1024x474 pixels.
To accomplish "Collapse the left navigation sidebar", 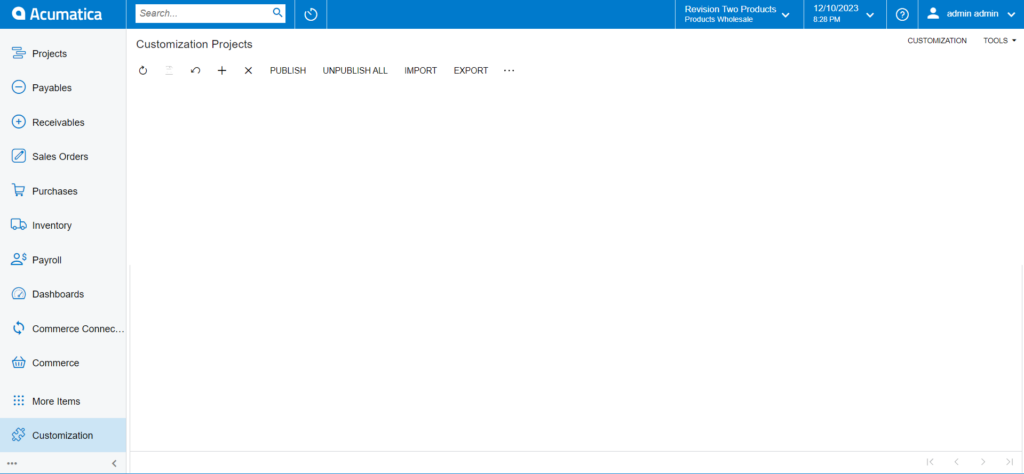I will pos(114,464).
